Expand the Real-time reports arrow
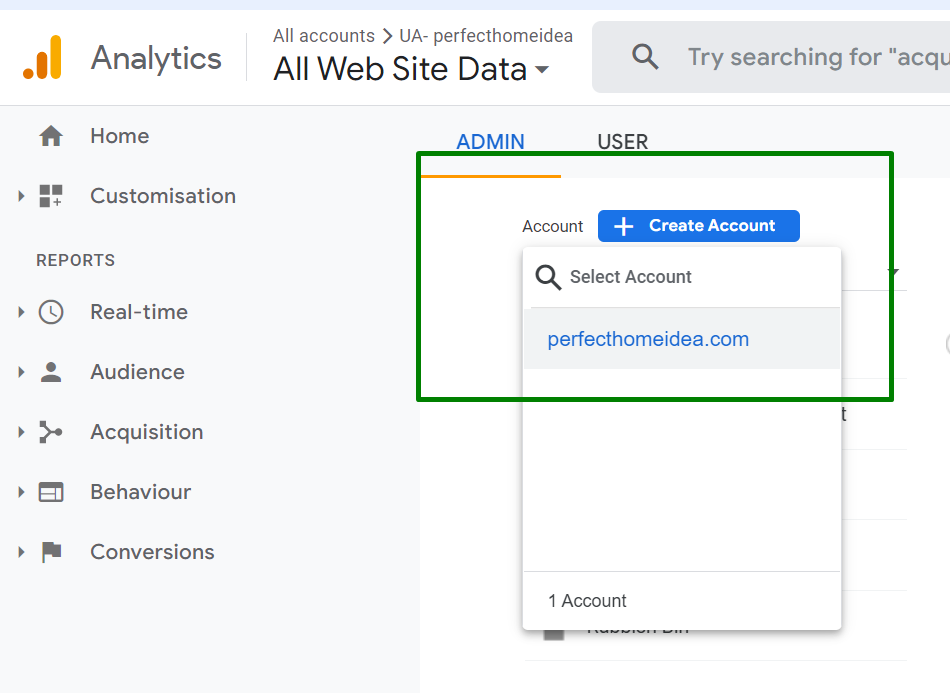 [21, 312]
